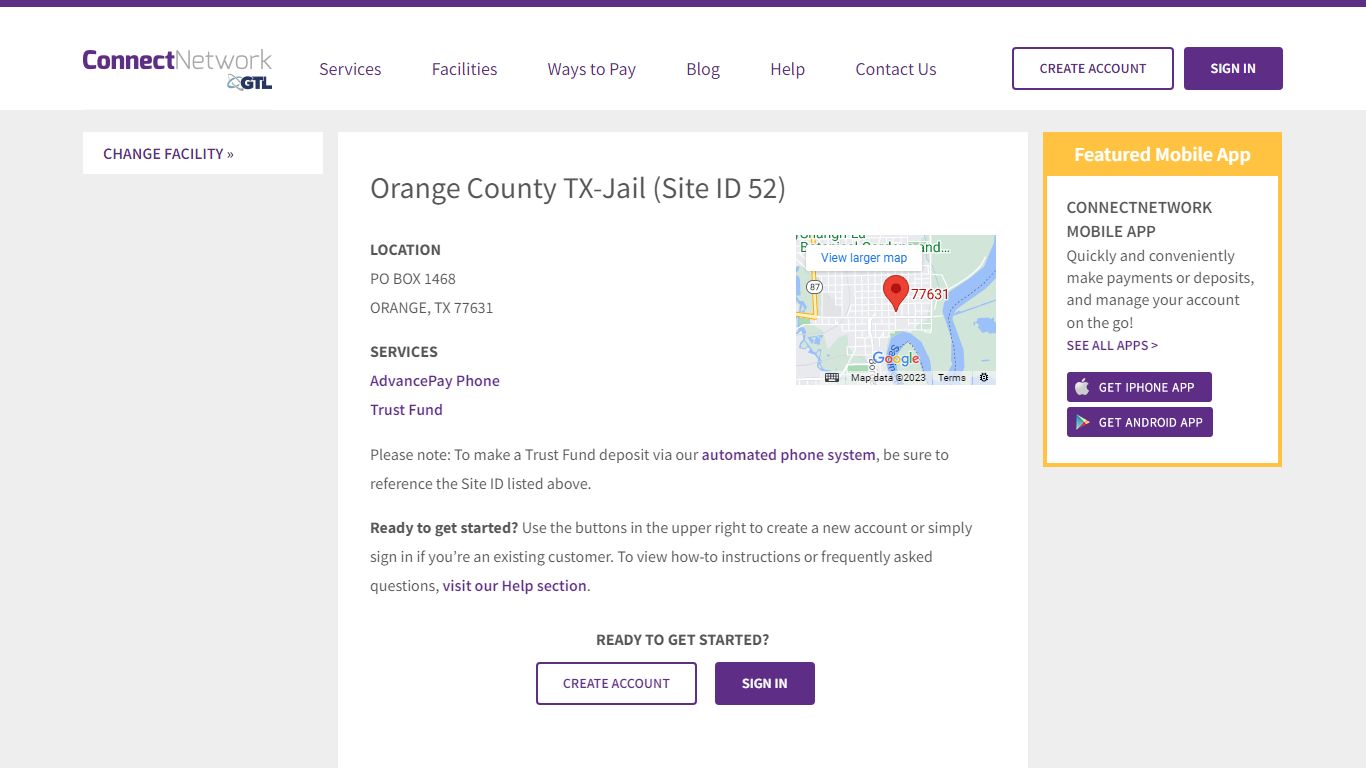The height and width of the screenshot is (768, 1366).
Task: Click the map Terms link
Action: [952, 378]
